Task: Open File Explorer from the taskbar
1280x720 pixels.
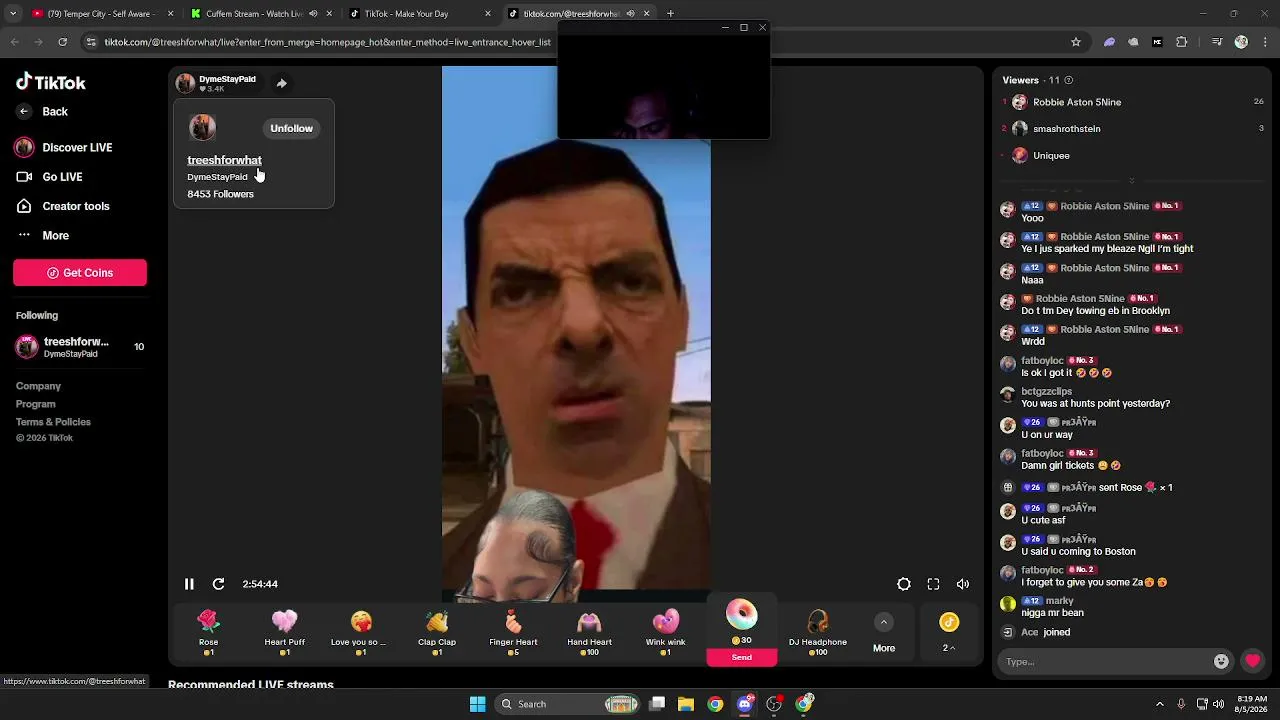Action: click(x=686, y=704)
